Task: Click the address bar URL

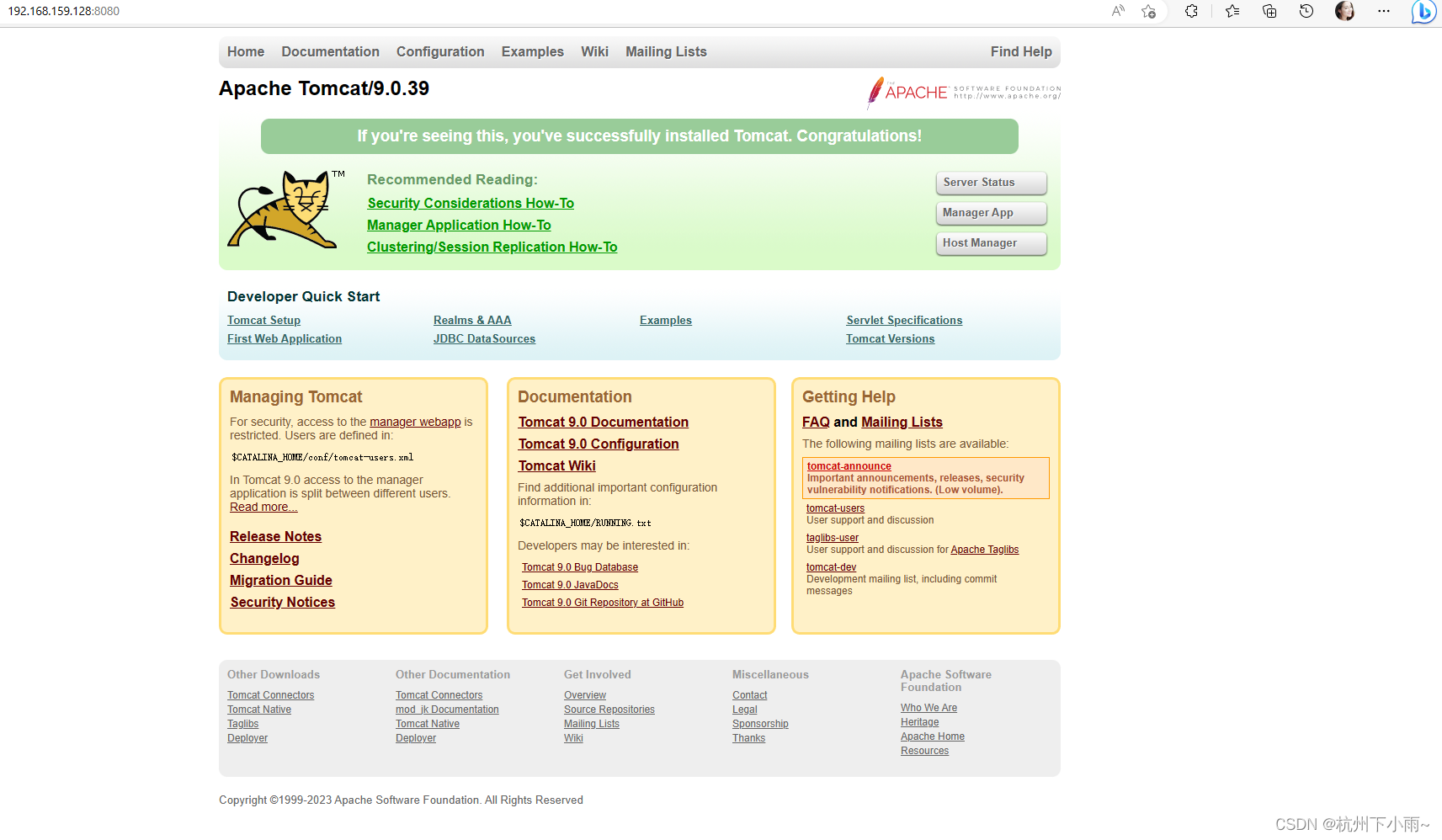Action: tap(64, 11)
